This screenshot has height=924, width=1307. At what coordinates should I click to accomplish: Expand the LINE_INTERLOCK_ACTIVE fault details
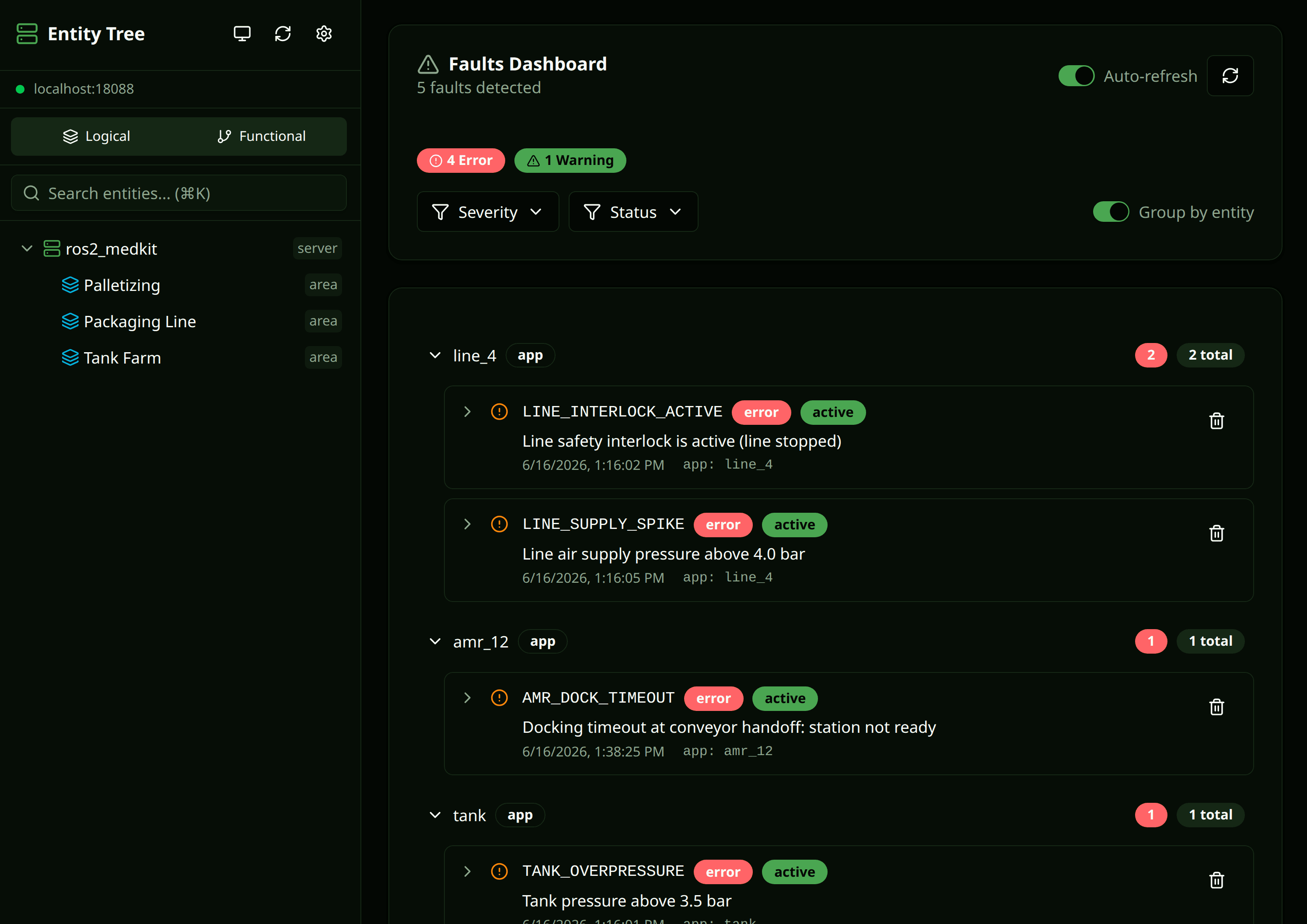click(467, 411)
